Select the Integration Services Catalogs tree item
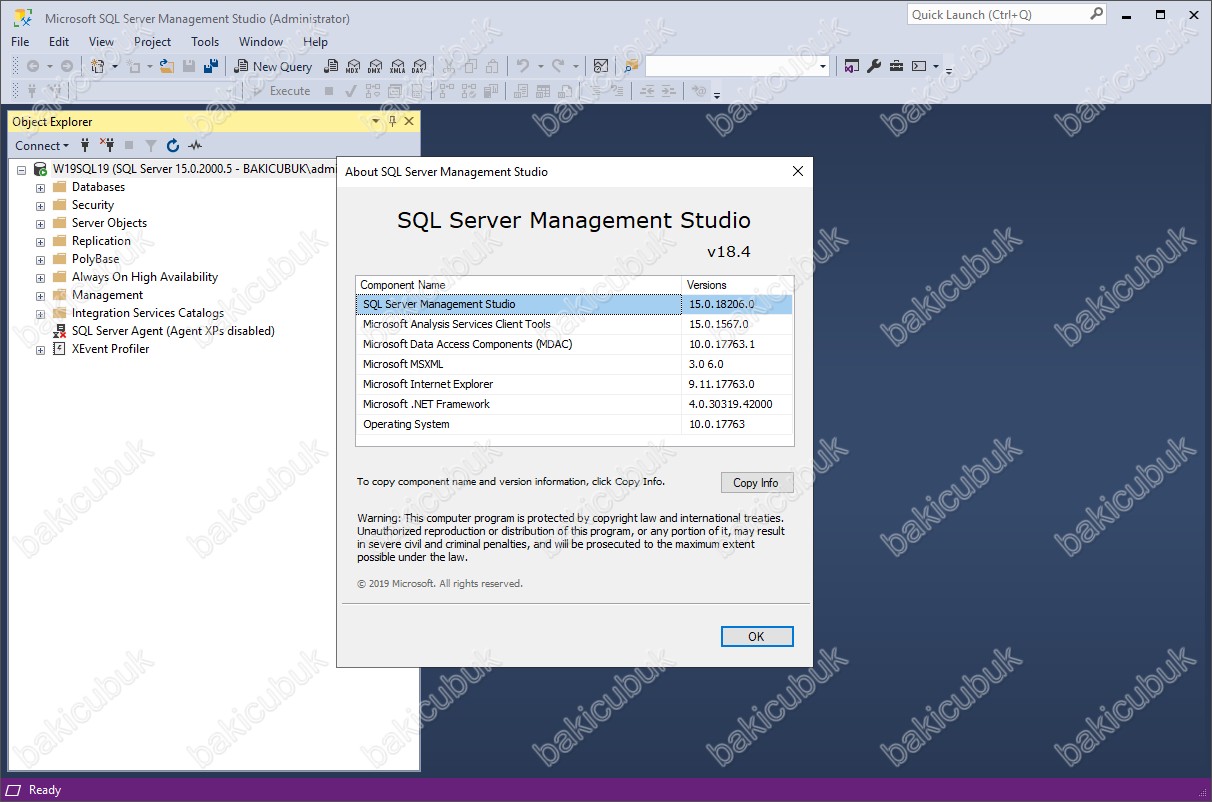This screenshot has width=1212, height=802. point(148,313)
